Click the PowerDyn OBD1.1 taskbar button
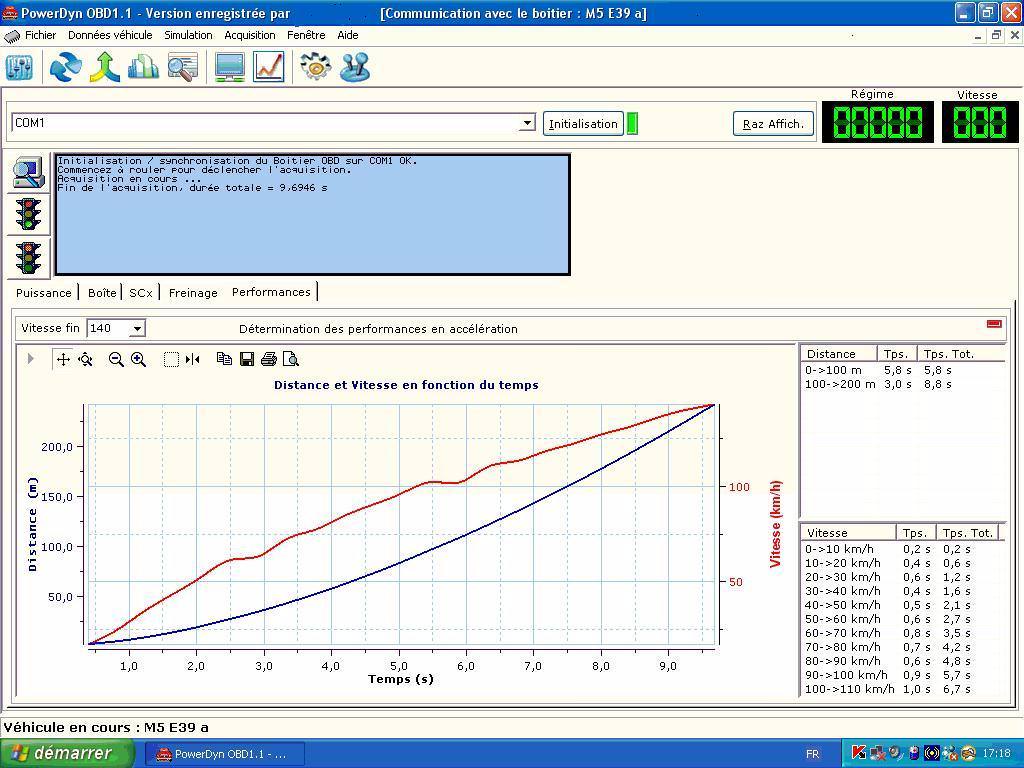 point(224,754)
